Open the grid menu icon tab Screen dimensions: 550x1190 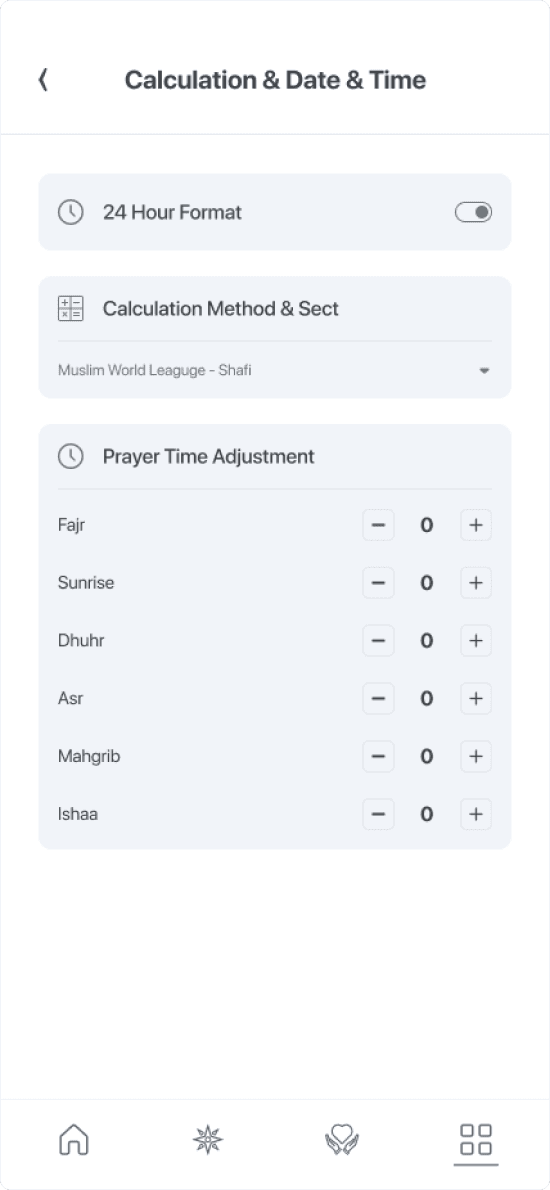coord(476,1139)
